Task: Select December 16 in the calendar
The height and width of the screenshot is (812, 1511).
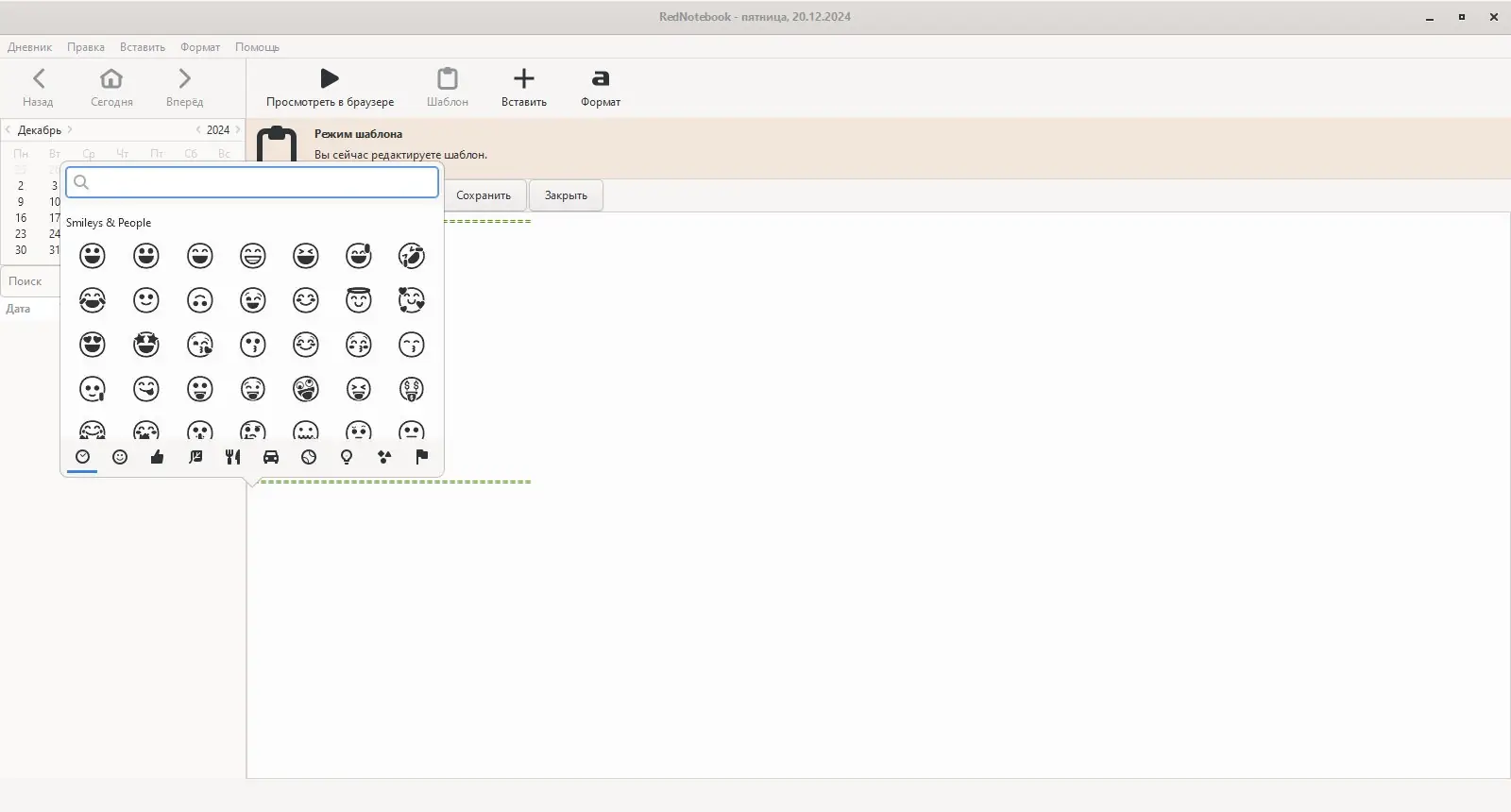Action: 21,218
